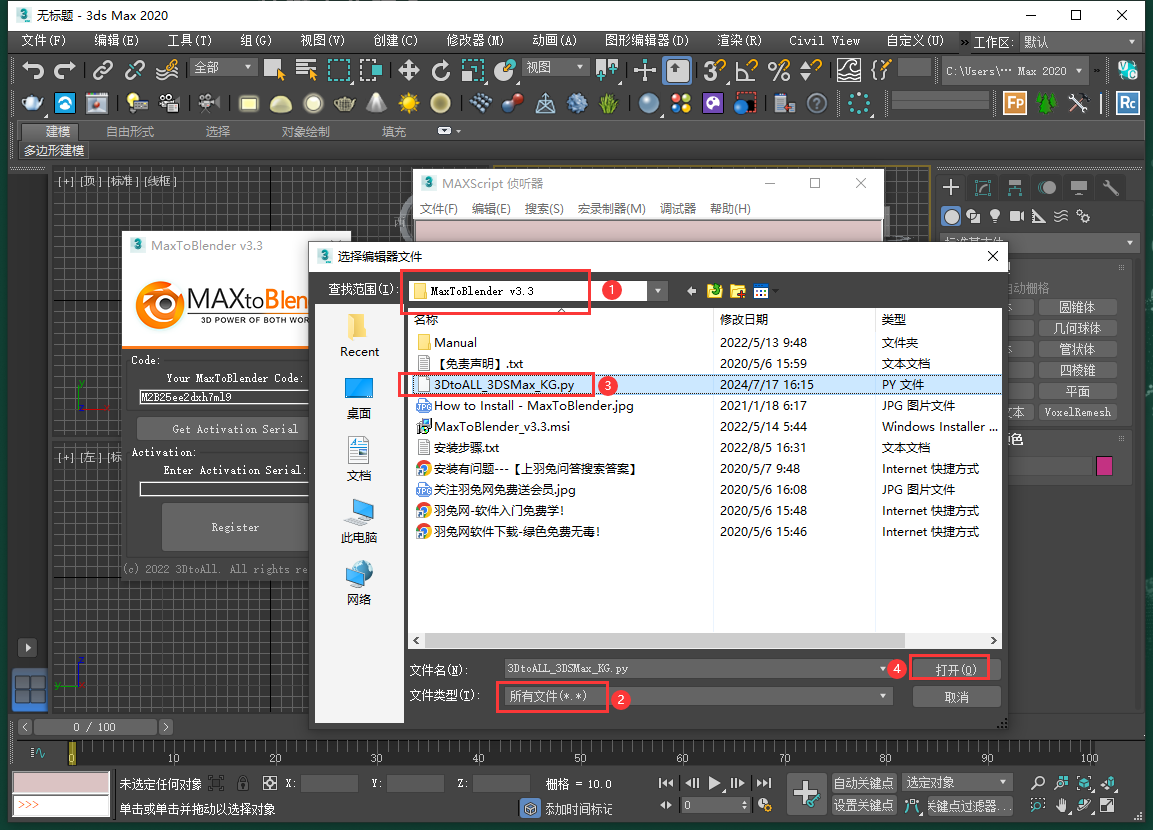
Task: Open 此电脑 in file dialog sidebar
Action: [x=359, y=522]
